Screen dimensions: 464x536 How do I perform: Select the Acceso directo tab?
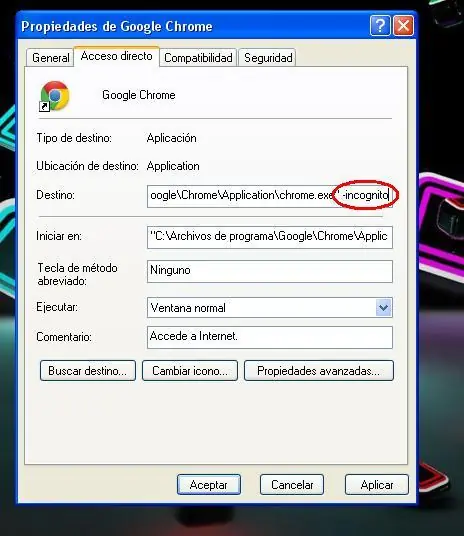[x=117, y=56]
